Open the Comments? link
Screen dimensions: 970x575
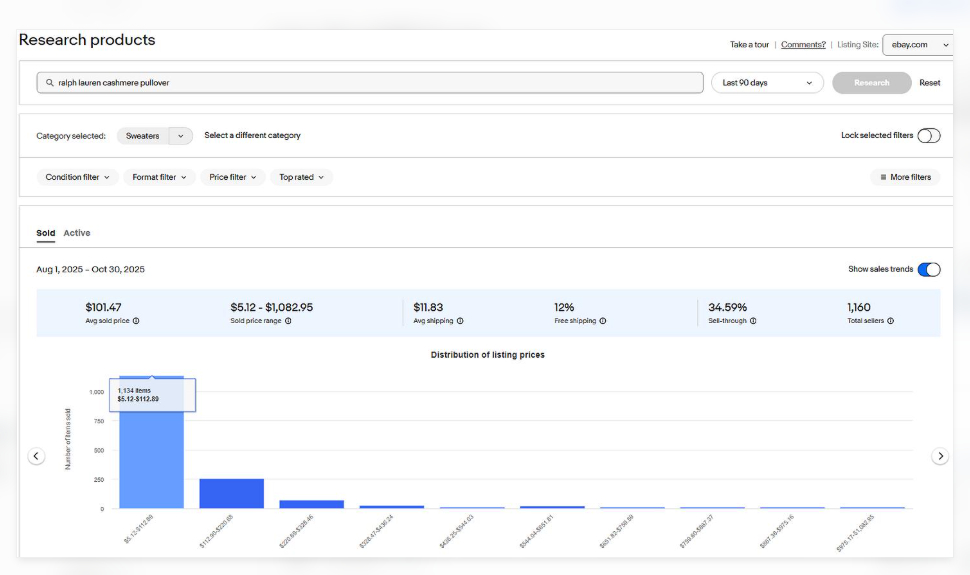803,45
